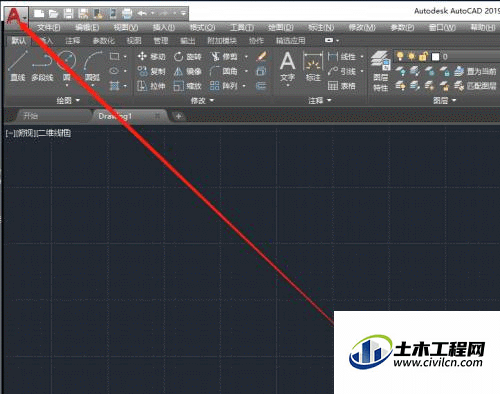This screenshot has height=394, width=500.
Task: Open the 编辑(E) menu
Action: click(x=87, y=28)
